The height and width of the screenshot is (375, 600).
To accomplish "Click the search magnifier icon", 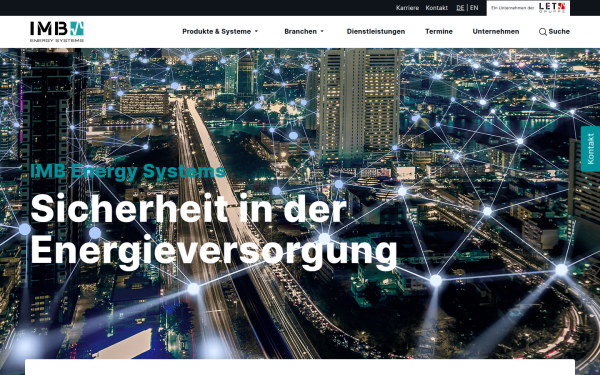I will tap(543, 32).
